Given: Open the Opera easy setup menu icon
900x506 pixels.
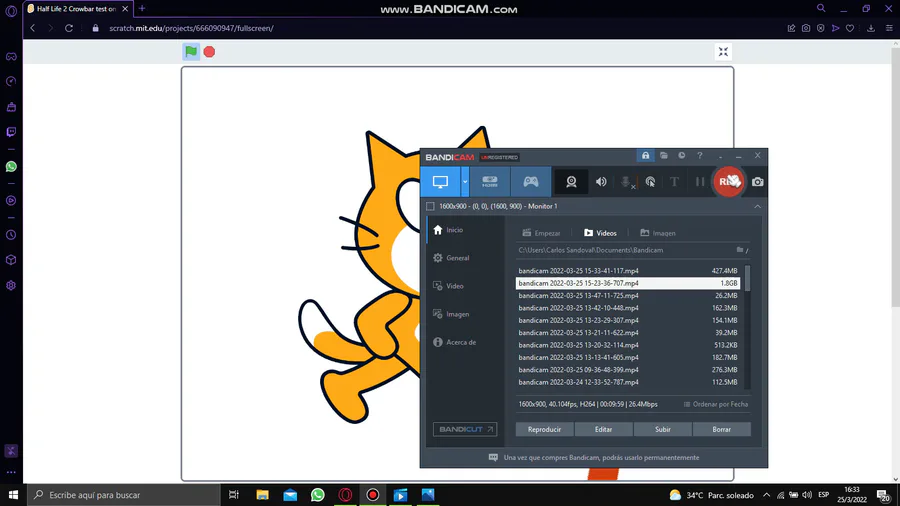Looking at the screenshot, I should click(x=889, y=28).
